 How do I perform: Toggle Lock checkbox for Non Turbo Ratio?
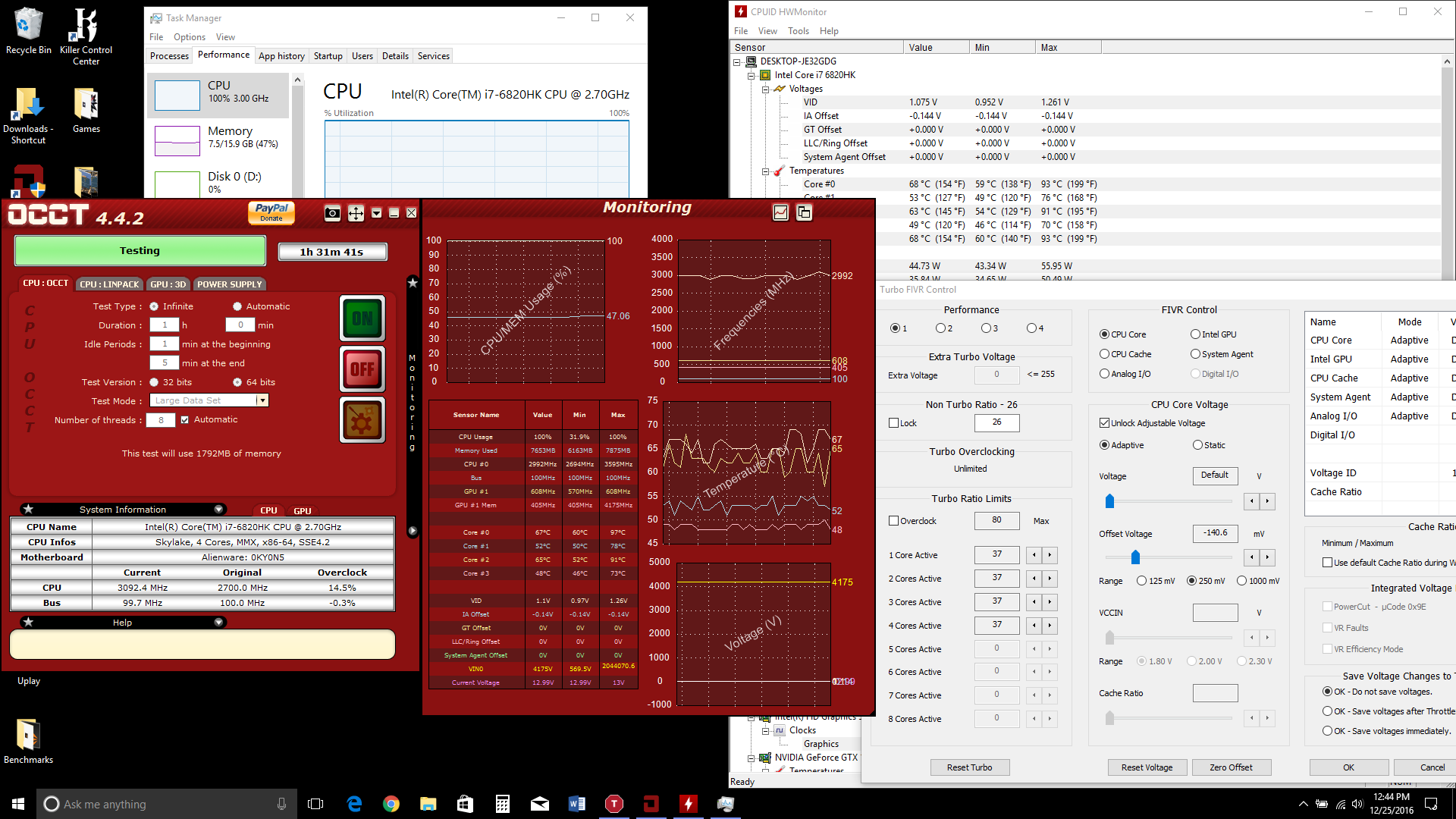click(893, 423)
